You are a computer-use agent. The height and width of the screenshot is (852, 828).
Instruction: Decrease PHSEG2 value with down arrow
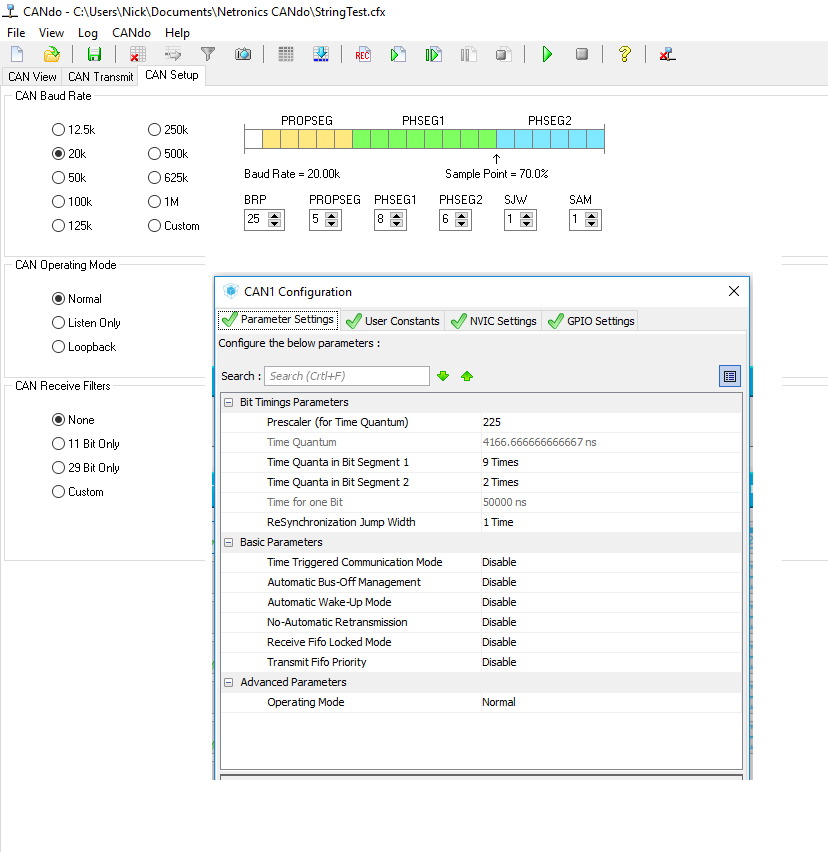pyautogui.click(x=462, y=223)
